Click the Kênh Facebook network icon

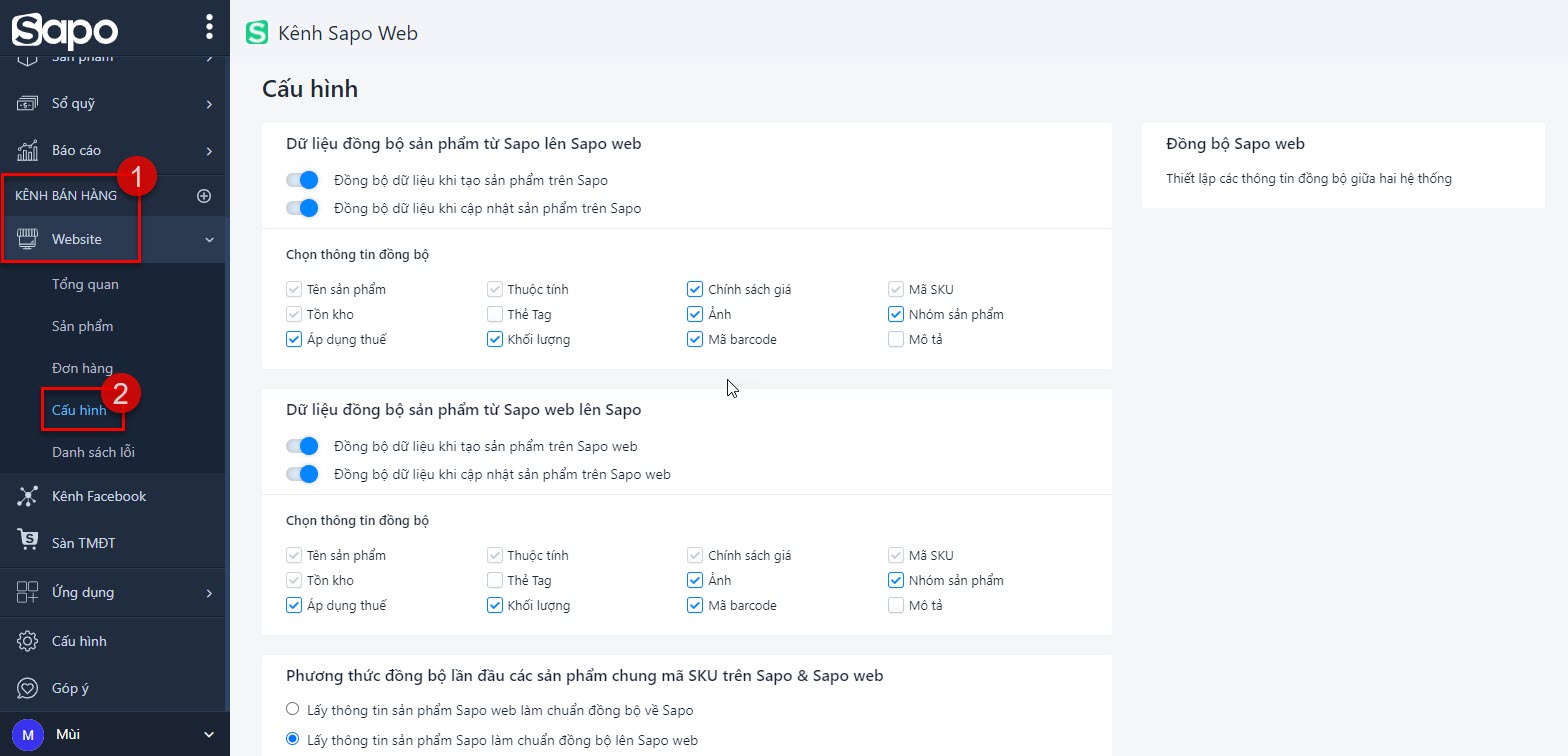(x=28, y=496)
